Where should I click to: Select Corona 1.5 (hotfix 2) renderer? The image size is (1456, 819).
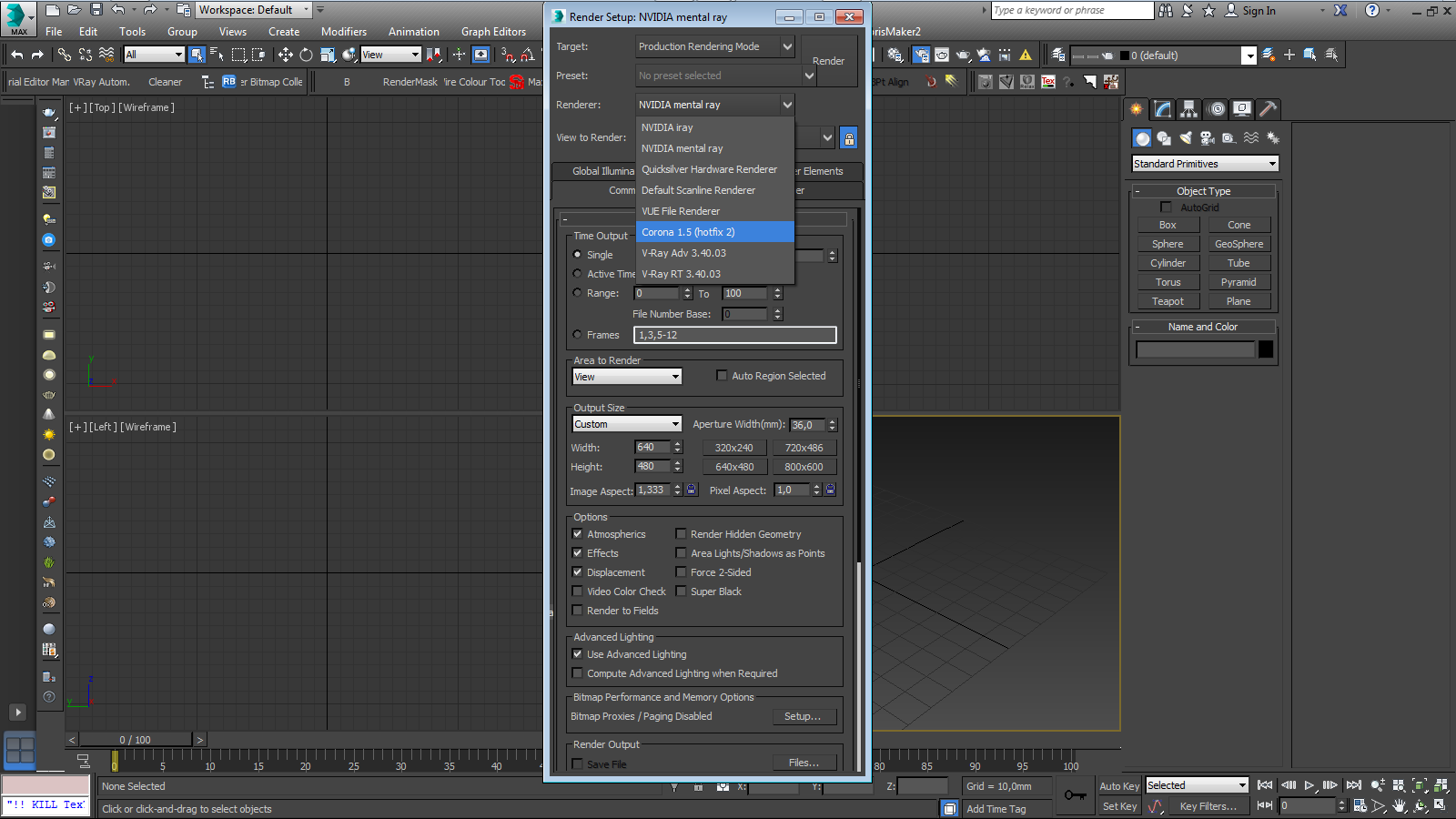(x=715, y=232)
